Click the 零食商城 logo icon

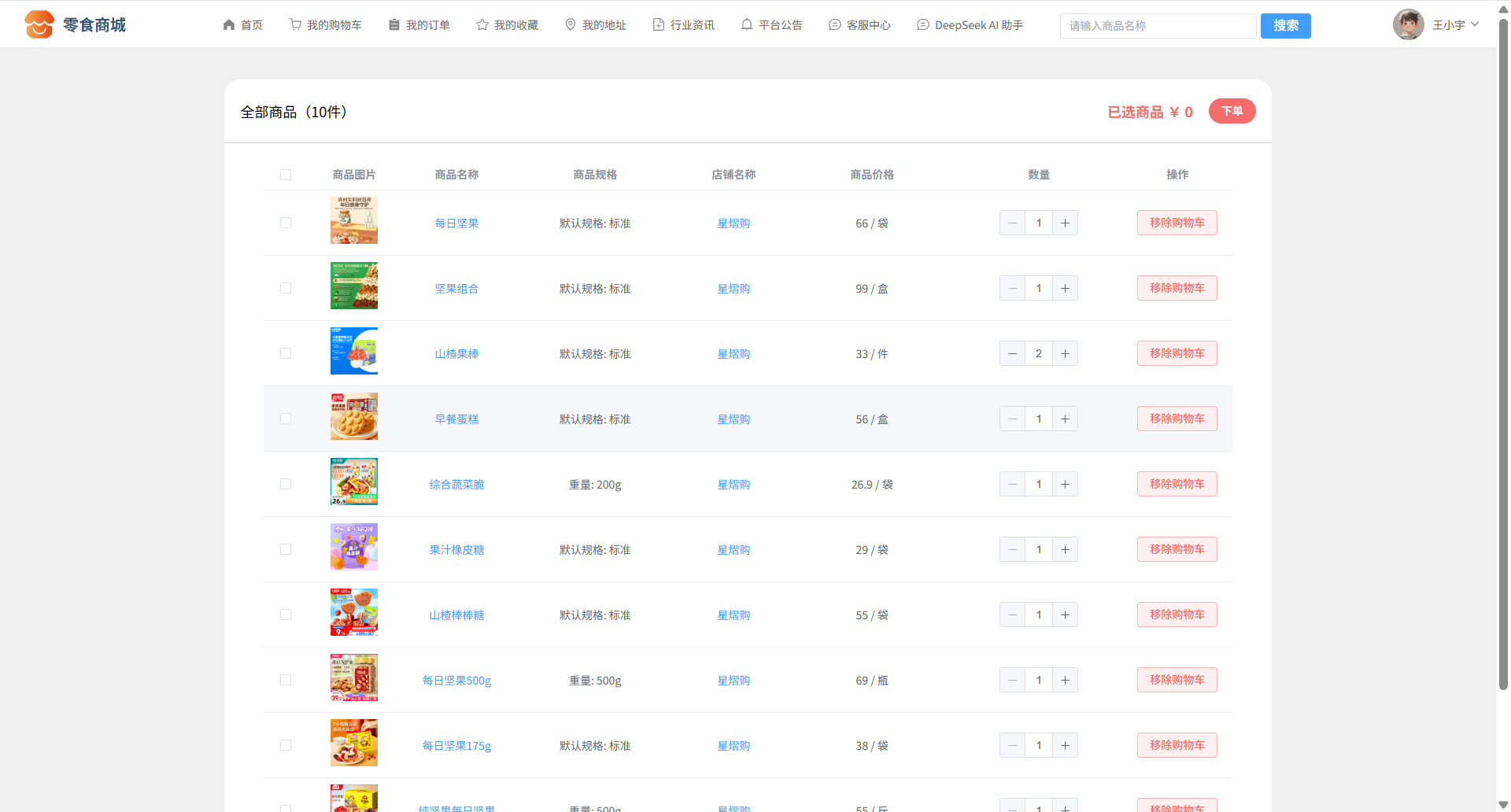click(39, 24)
